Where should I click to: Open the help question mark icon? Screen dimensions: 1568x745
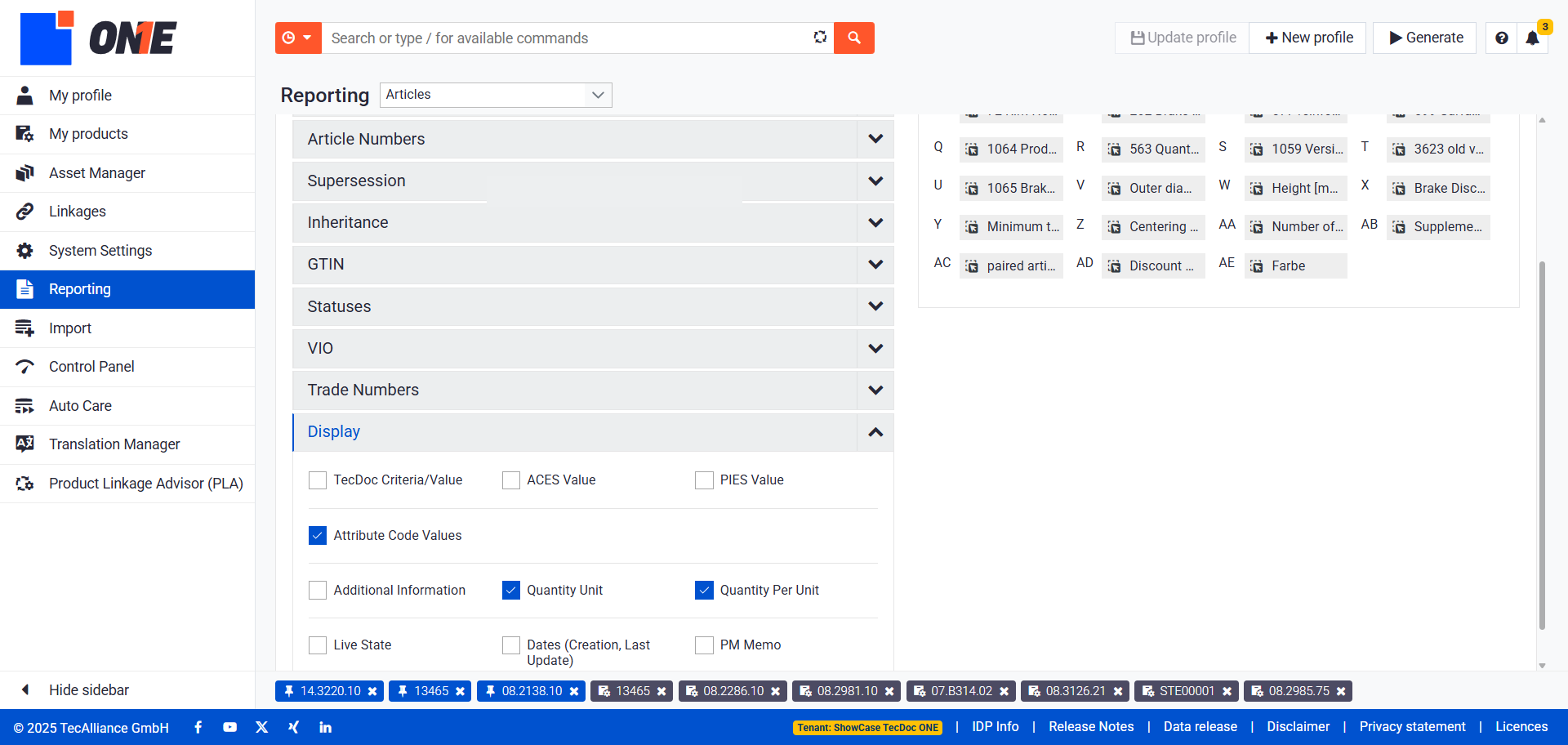tap(1501, 38)
